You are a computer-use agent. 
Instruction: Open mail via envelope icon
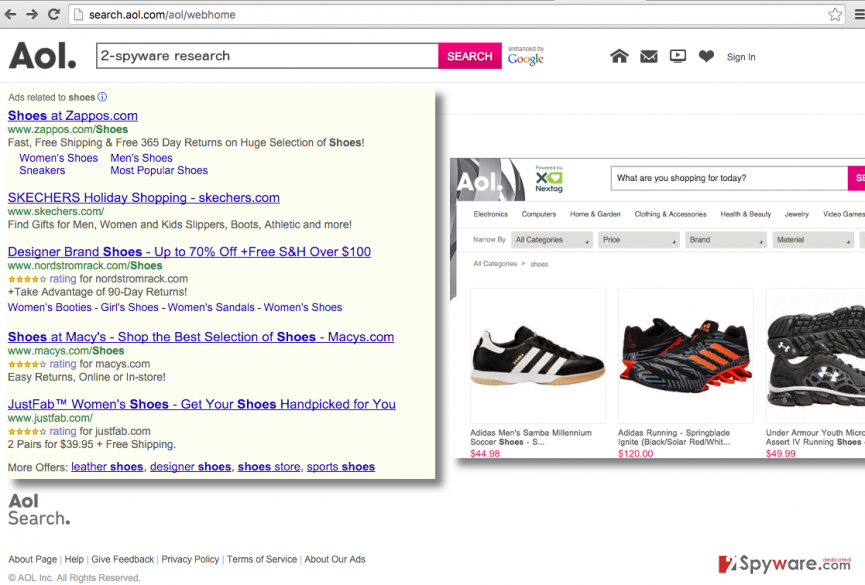coord(649,56)
